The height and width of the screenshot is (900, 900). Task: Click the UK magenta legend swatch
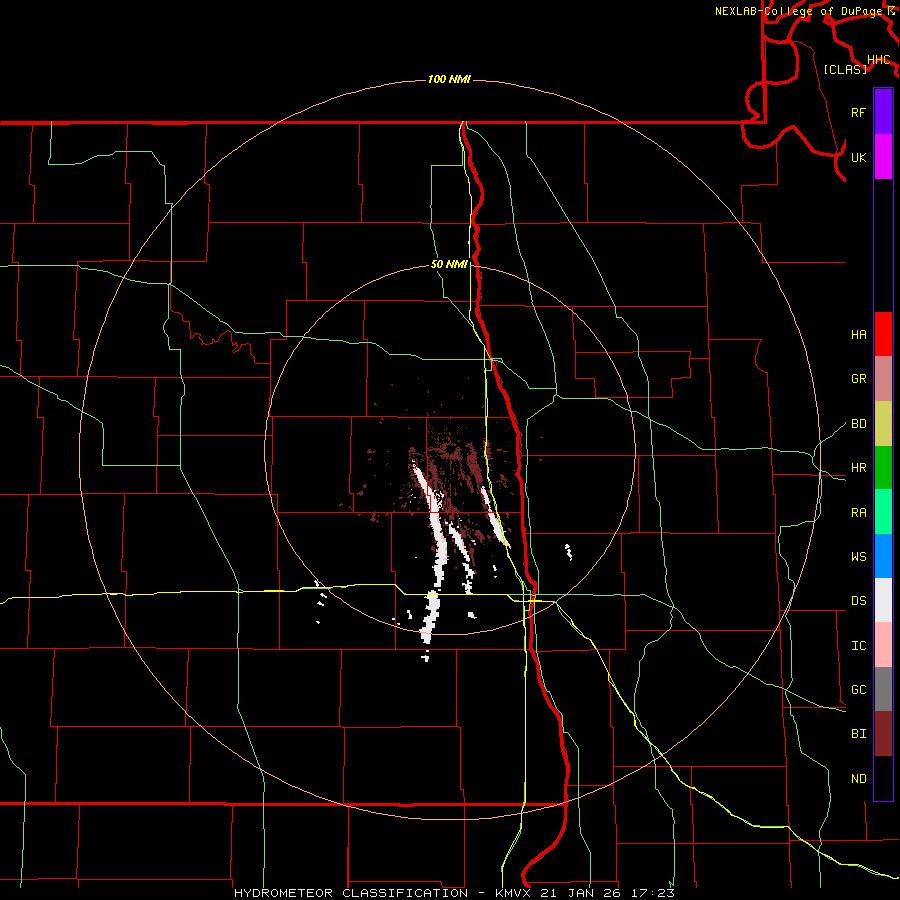click(883, 156)
